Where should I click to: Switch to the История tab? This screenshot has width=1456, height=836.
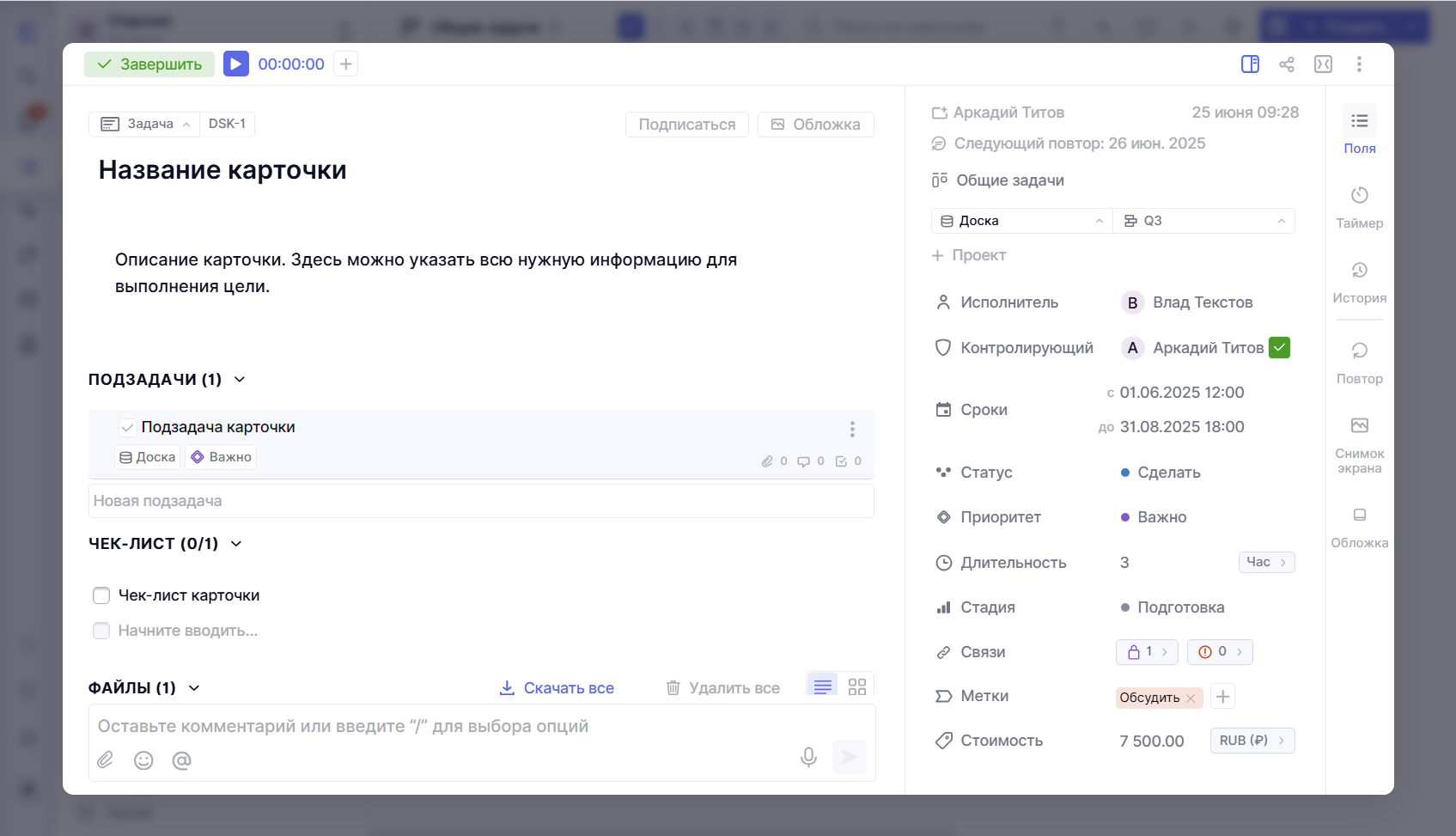click(x=1359, y=282)
